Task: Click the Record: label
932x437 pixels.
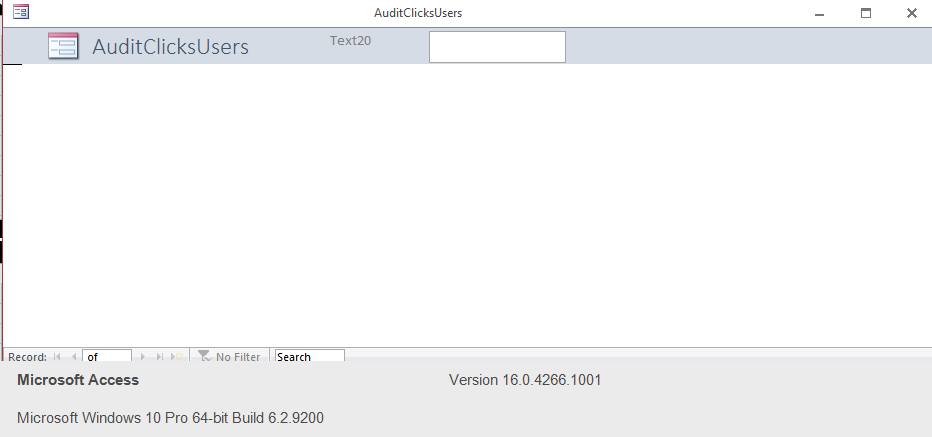Action: [27, 357]
